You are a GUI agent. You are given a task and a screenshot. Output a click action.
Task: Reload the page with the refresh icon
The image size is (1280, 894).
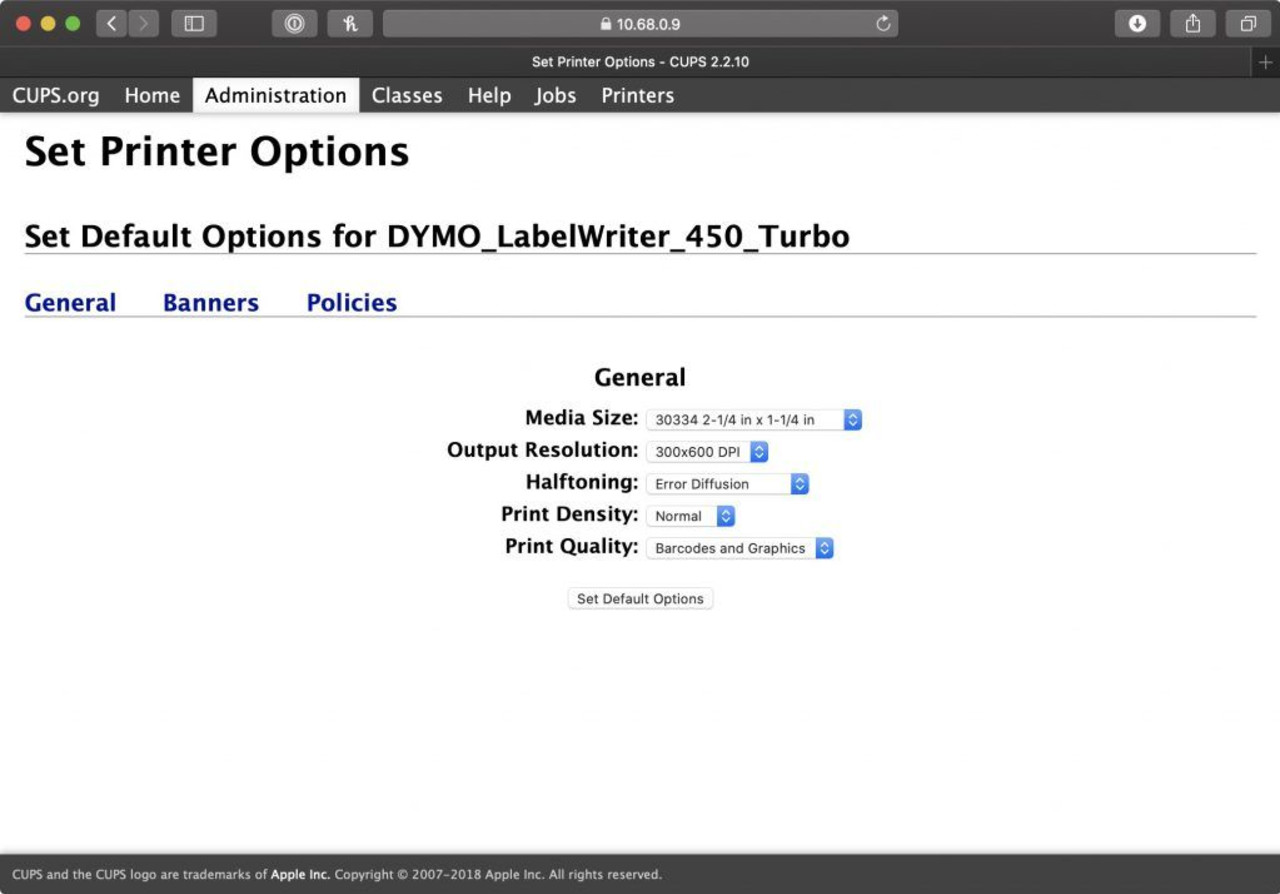883,24
